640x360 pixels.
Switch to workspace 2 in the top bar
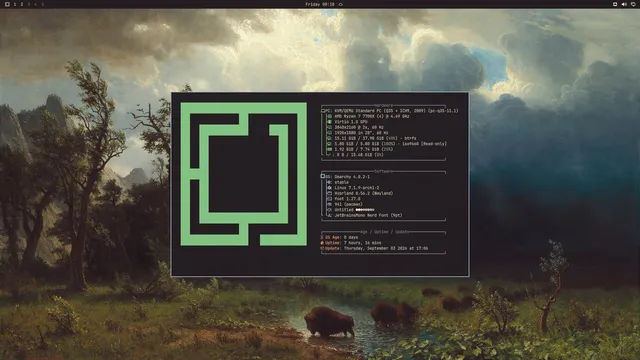tap(22, 4)
